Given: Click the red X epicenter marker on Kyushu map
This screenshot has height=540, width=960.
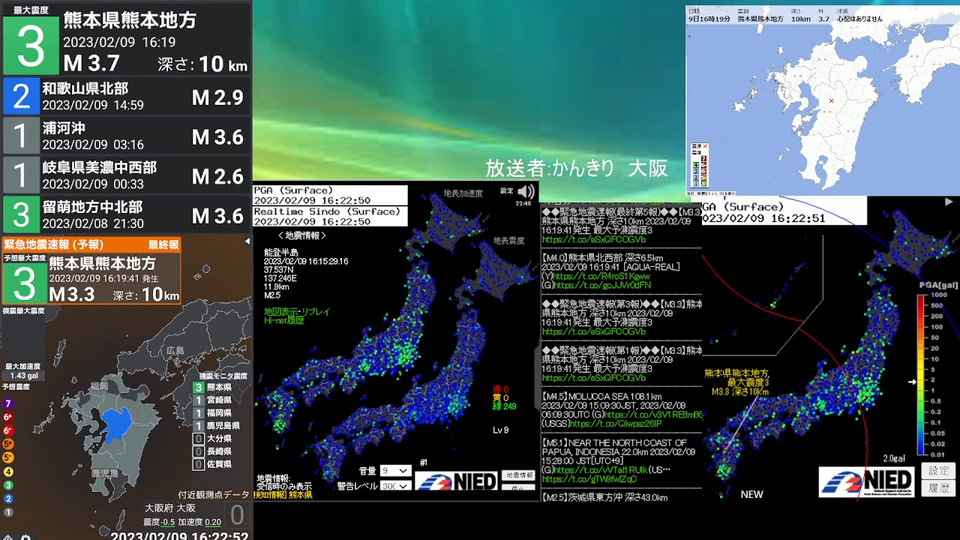Looking at the screenshot, I should click(831, 101).
